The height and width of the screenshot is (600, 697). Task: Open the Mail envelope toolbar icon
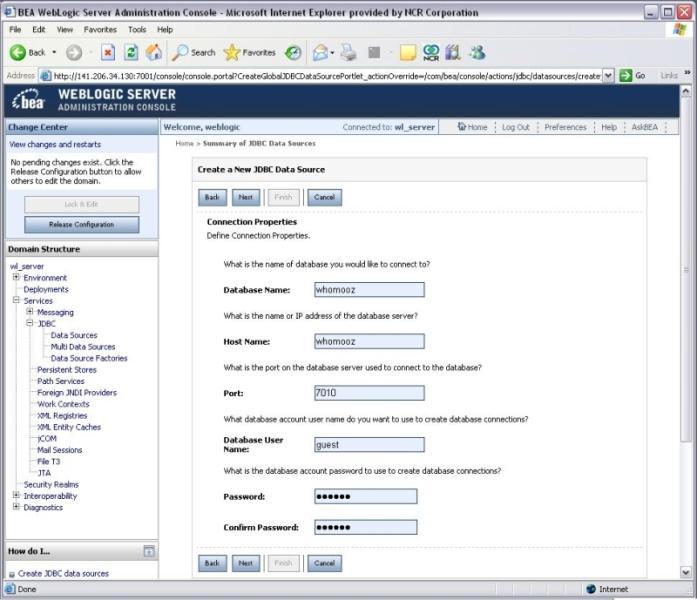pyautogui.click(x=320, y=53)
